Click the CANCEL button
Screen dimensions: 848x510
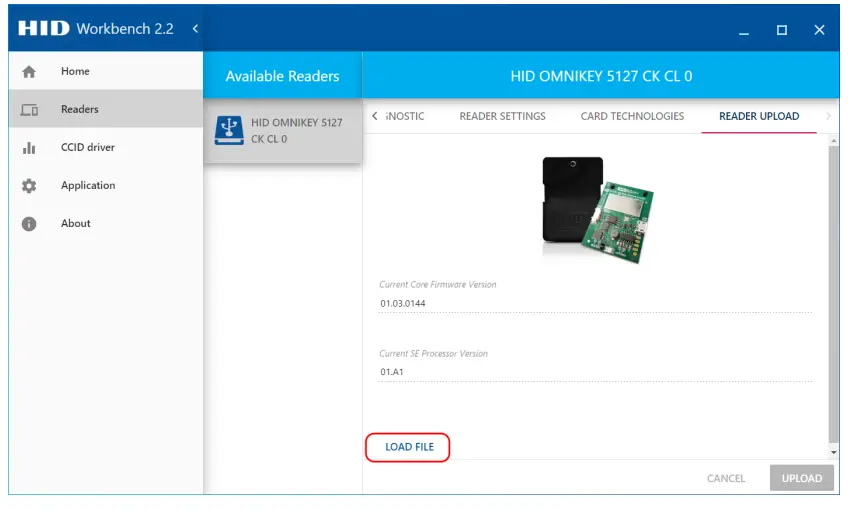click(x=726, y=479)
